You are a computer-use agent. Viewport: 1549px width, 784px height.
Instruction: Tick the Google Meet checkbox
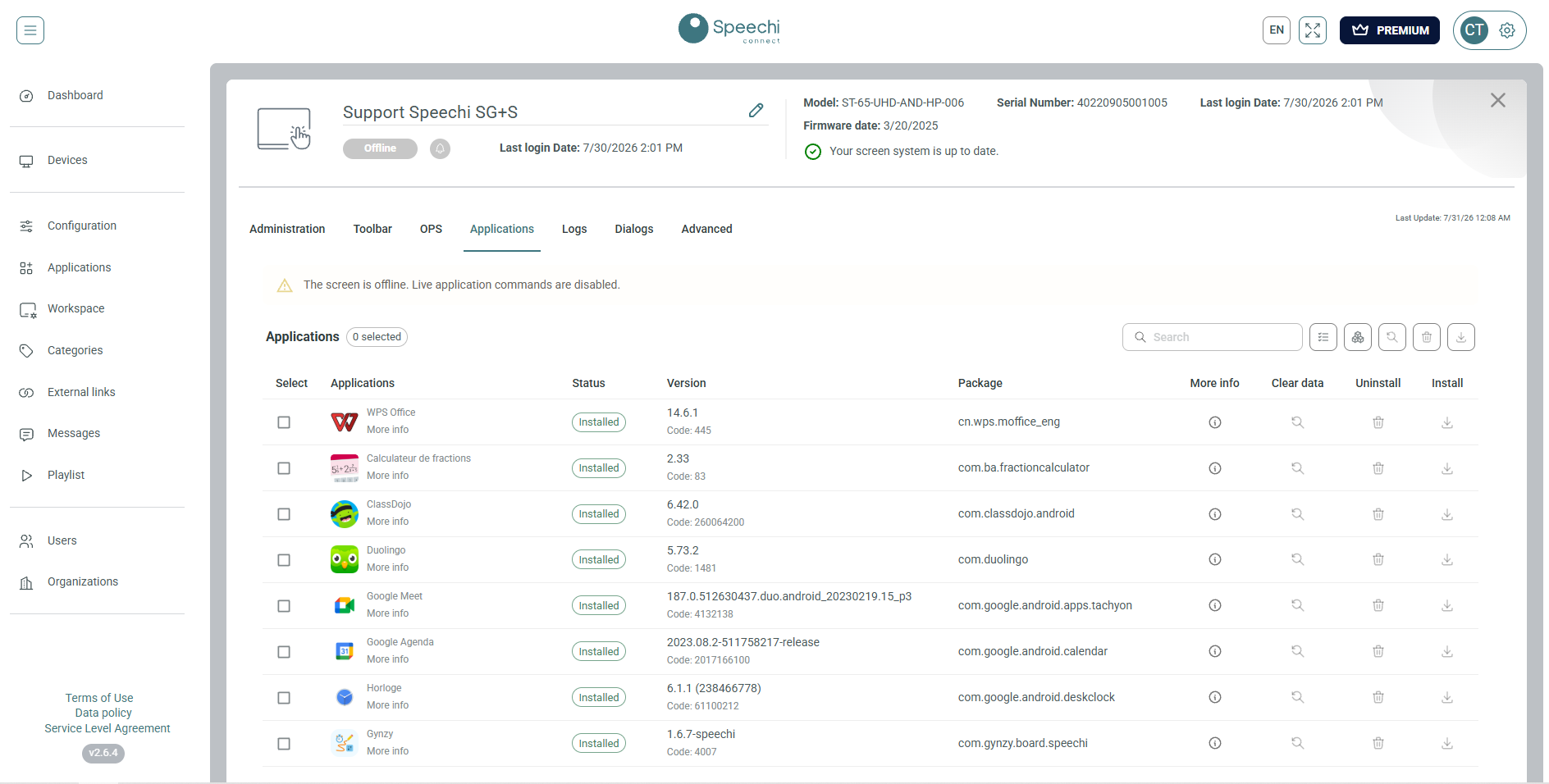284,606
